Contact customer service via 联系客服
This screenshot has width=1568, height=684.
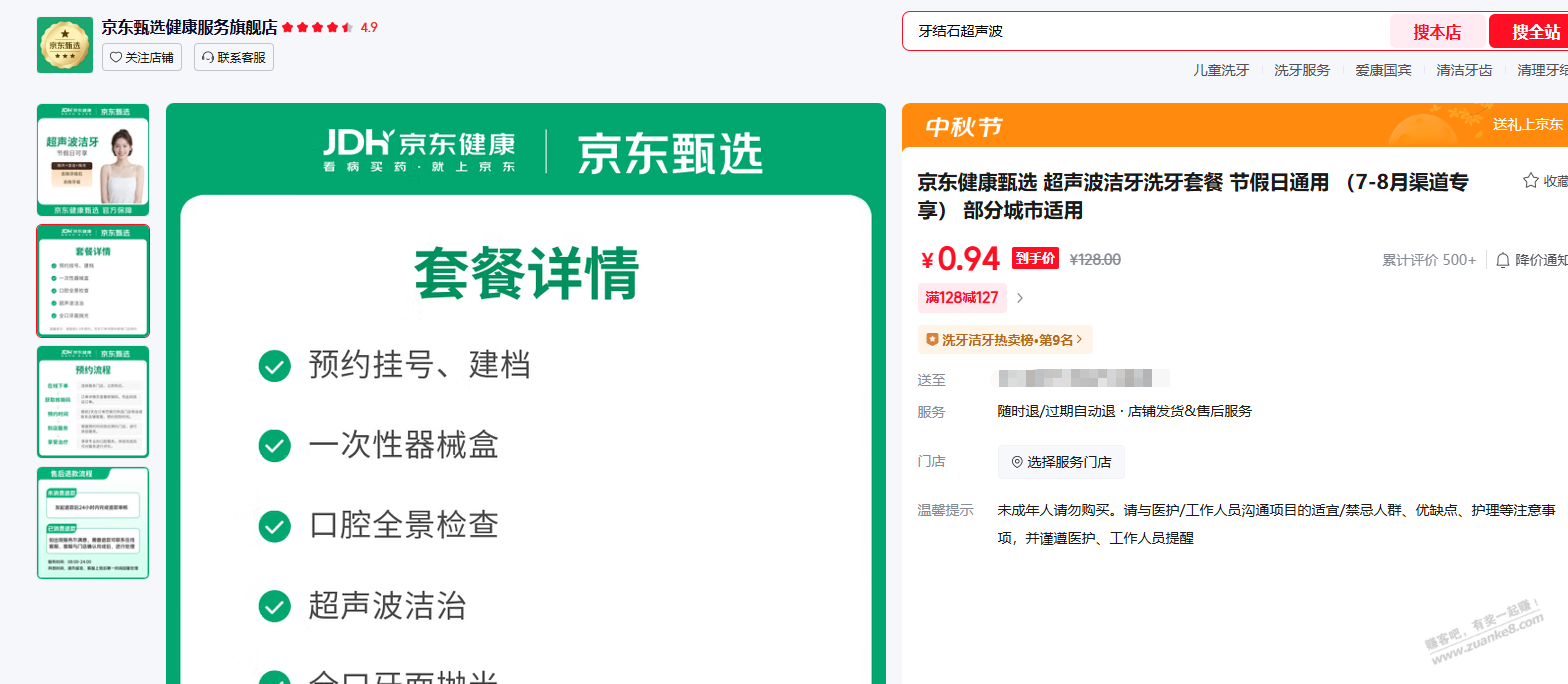234,57
